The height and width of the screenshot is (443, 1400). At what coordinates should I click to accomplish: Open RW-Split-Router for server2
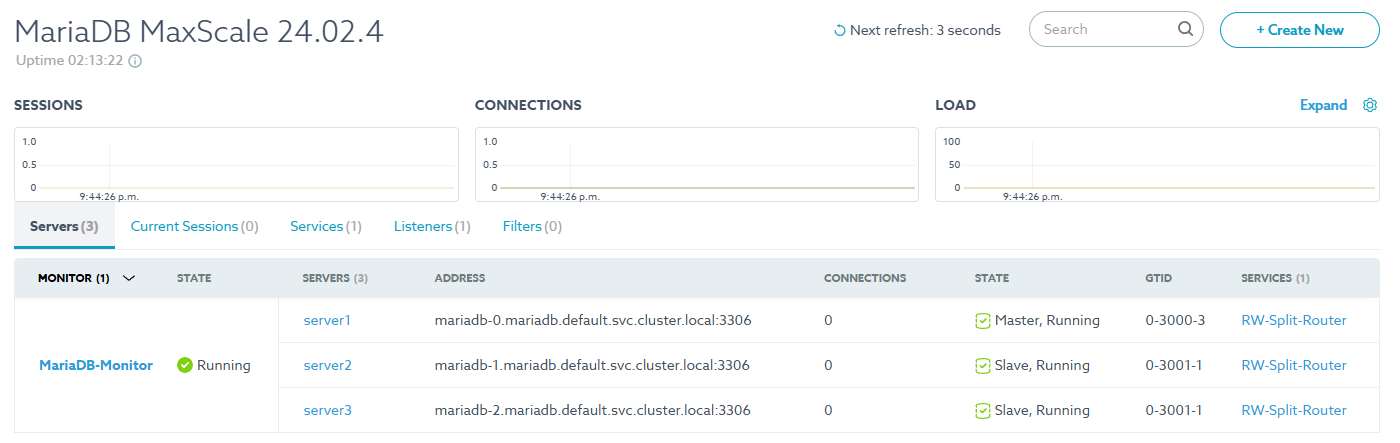(1294, 365)
